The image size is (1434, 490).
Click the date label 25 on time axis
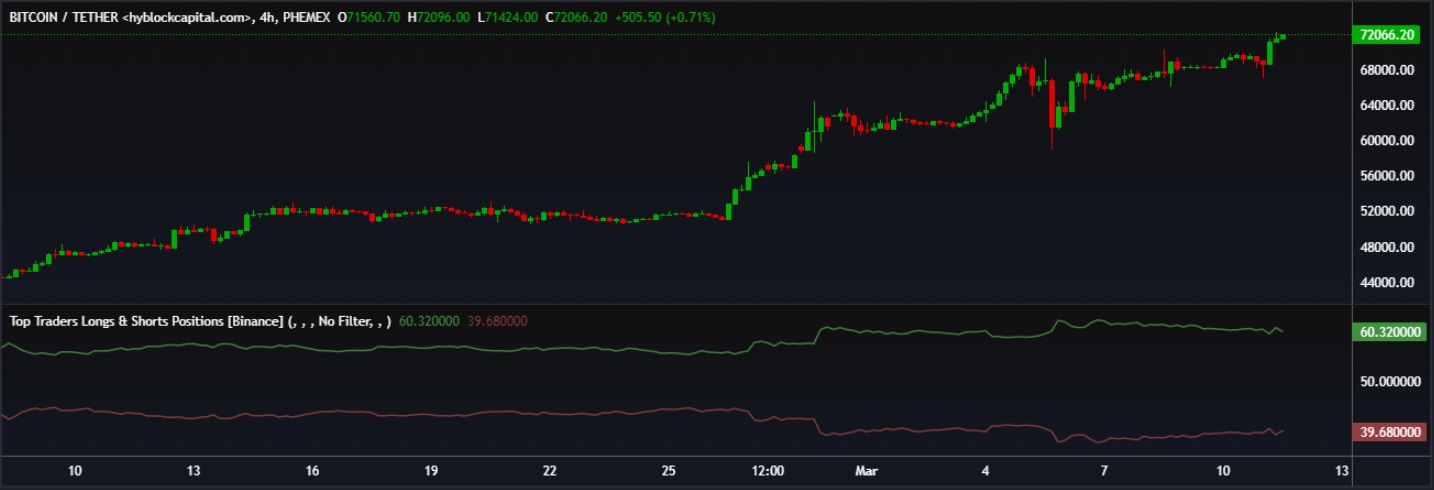coord(669,470)
